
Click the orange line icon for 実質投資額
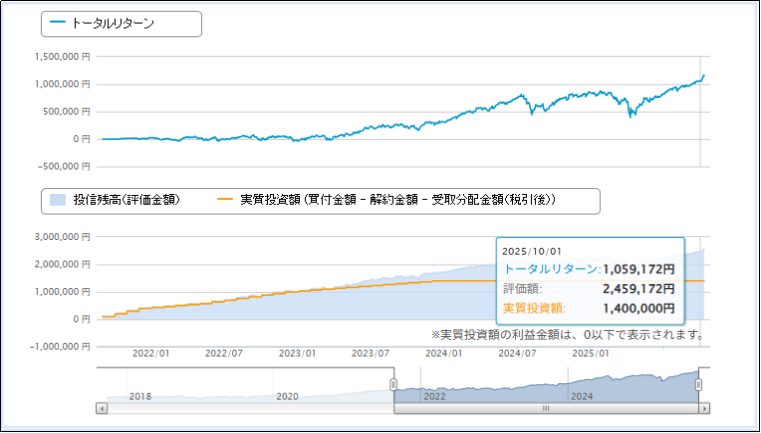click(x=225, y=201)
